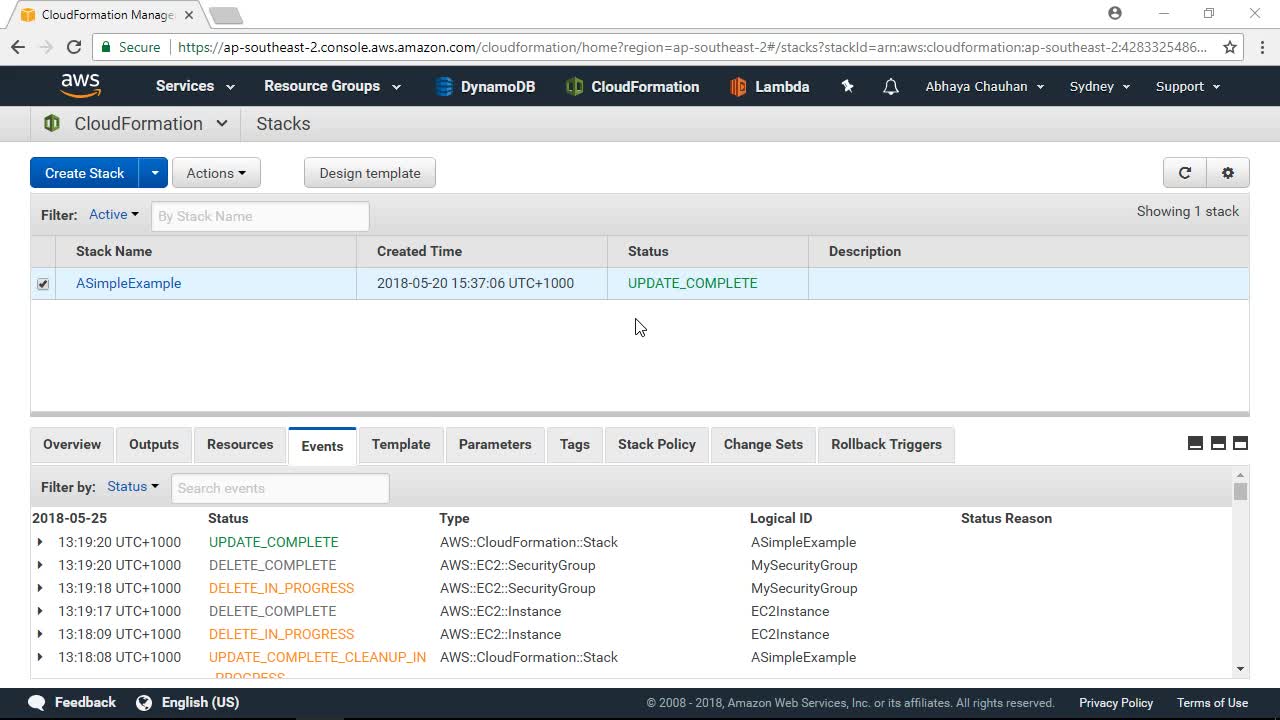Viewport: 1280px width, 720px height.
Task: Open the ASimpleExample stack link
Action: point(129,284)
